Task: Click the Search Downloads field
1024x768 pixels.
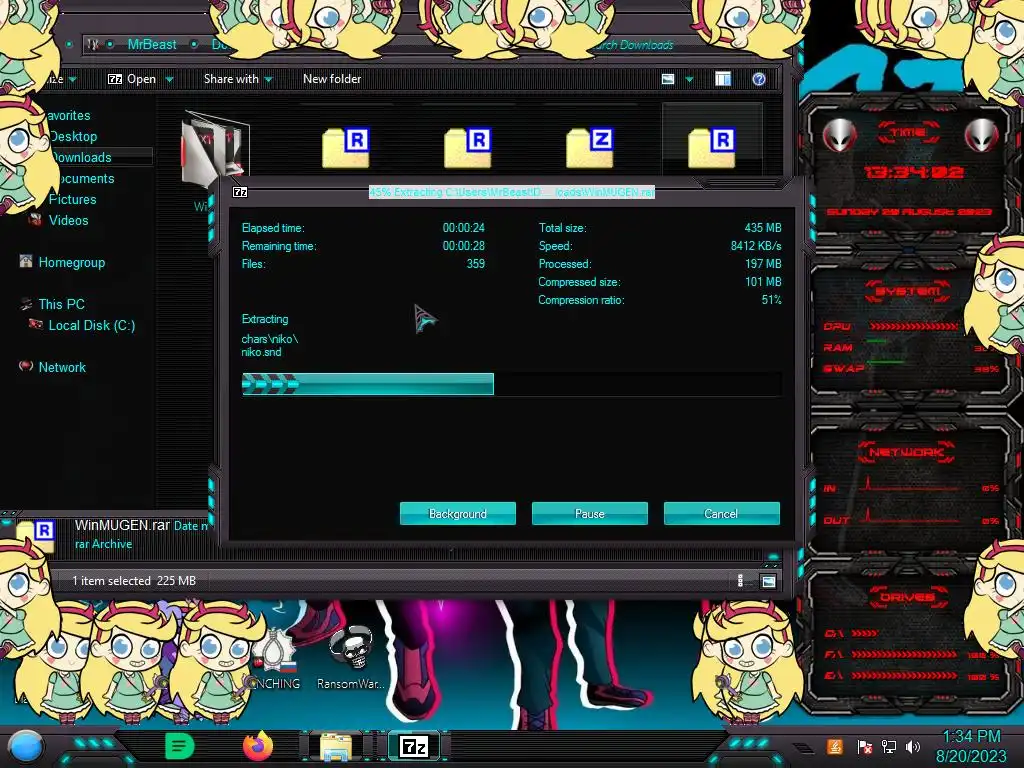Action: point(633,44)
